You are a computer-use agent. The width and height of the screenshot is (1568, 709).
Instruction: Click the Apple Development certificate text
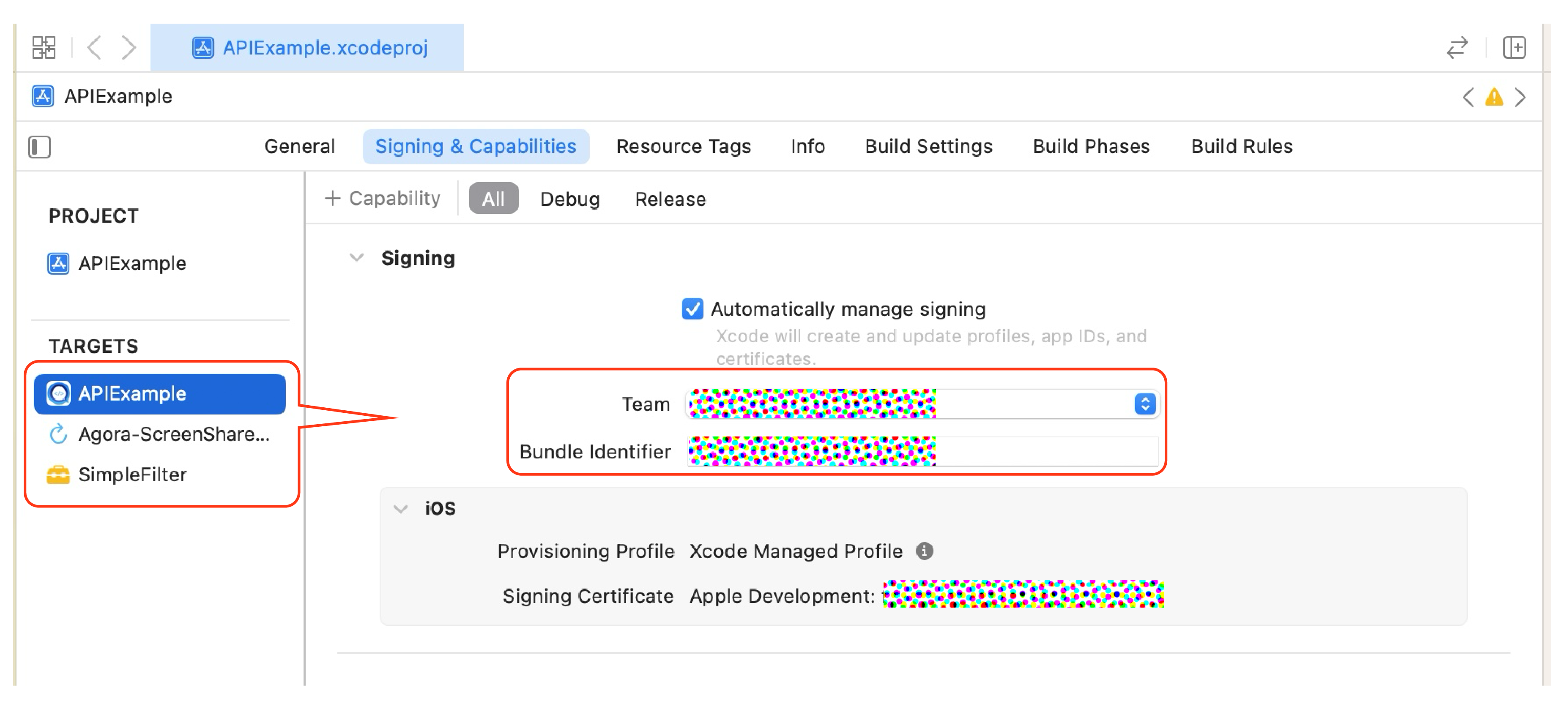click(x=782, y=597)
